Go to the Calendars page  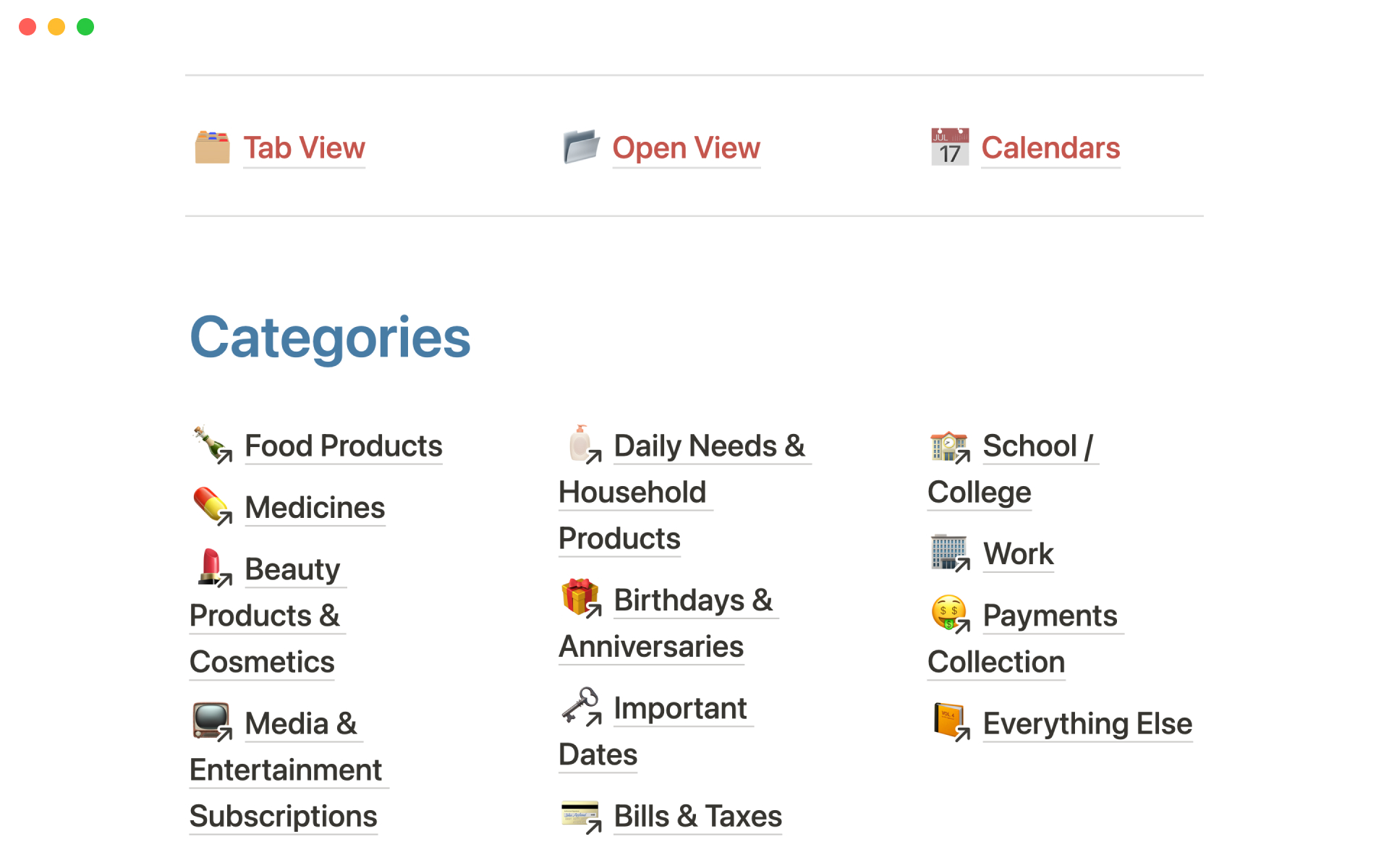[1050, 148]
